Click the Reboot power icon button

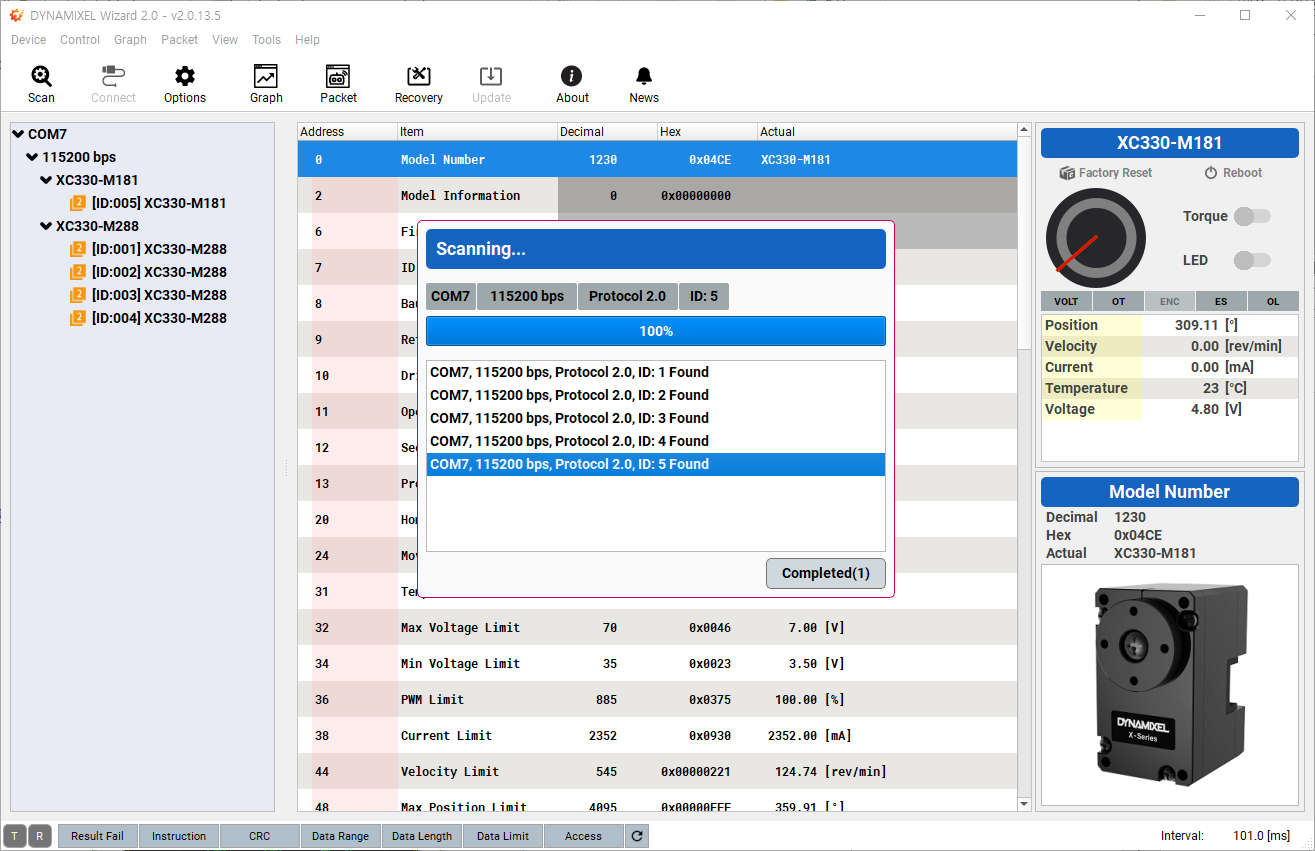[x=1233, y=173]
